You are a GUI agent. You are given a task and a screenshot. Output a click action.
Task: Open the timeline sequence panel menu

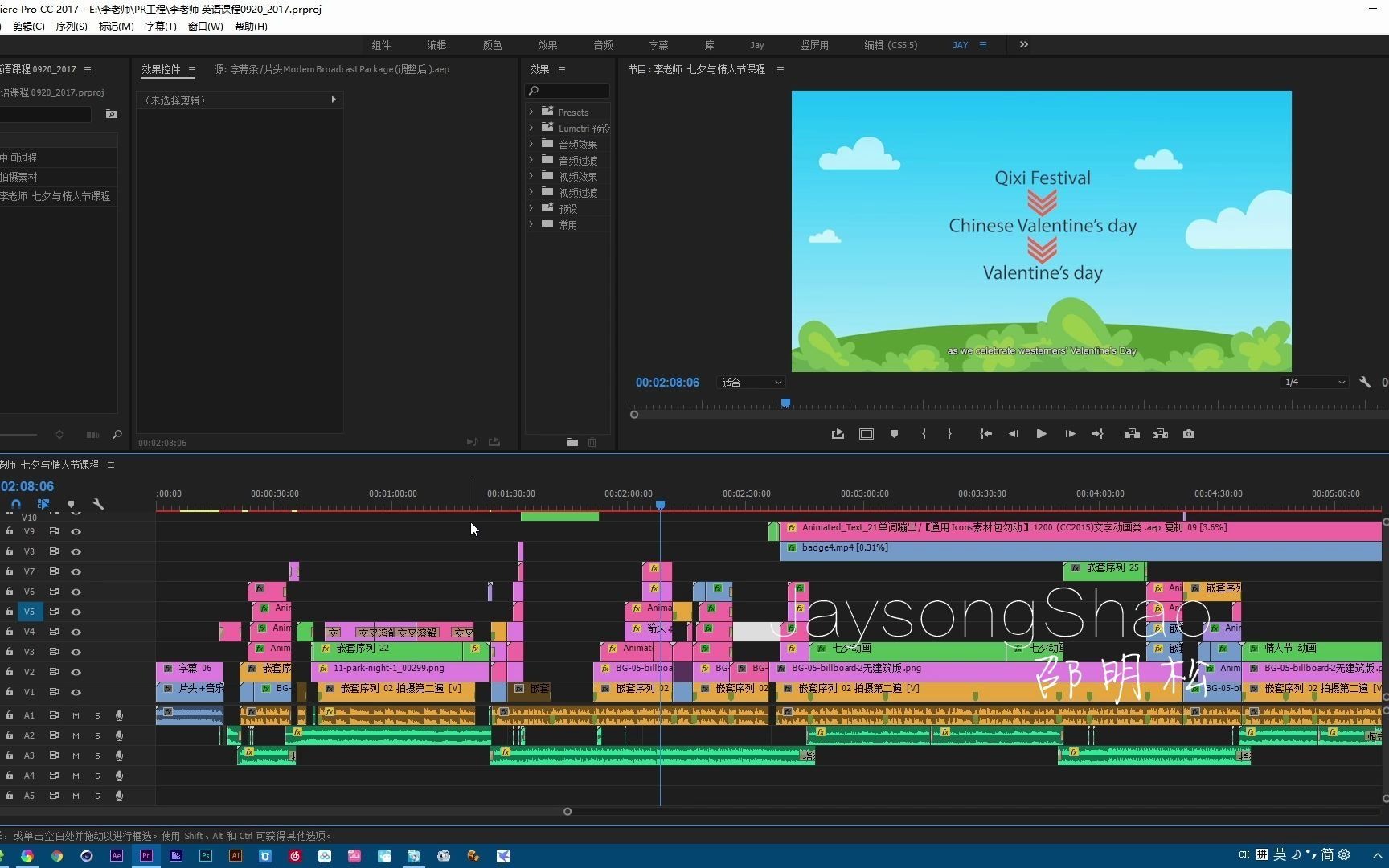pos(111,465)
